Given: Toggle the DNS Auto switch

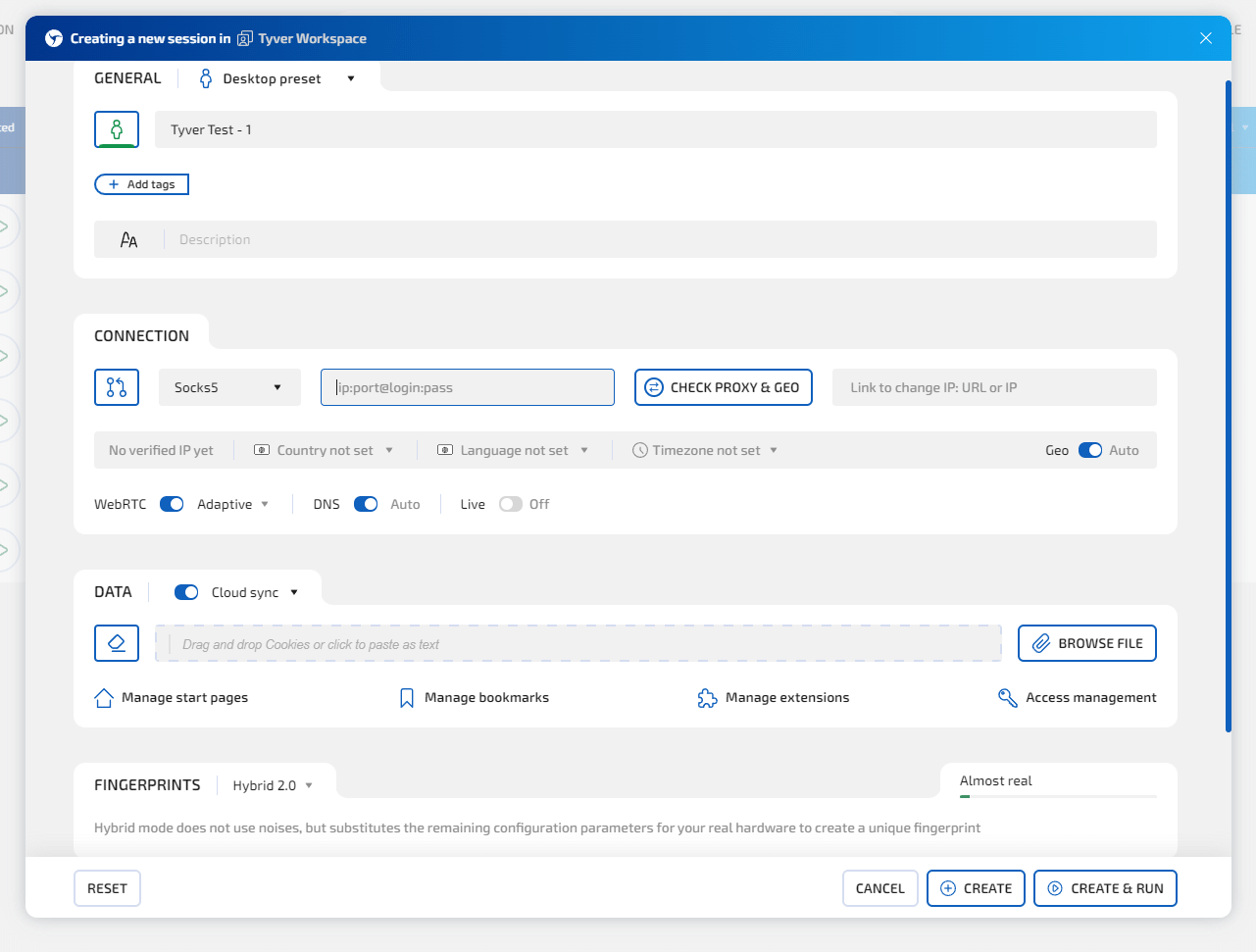Looking at the screenshot, I should click(x=366, y=504).
